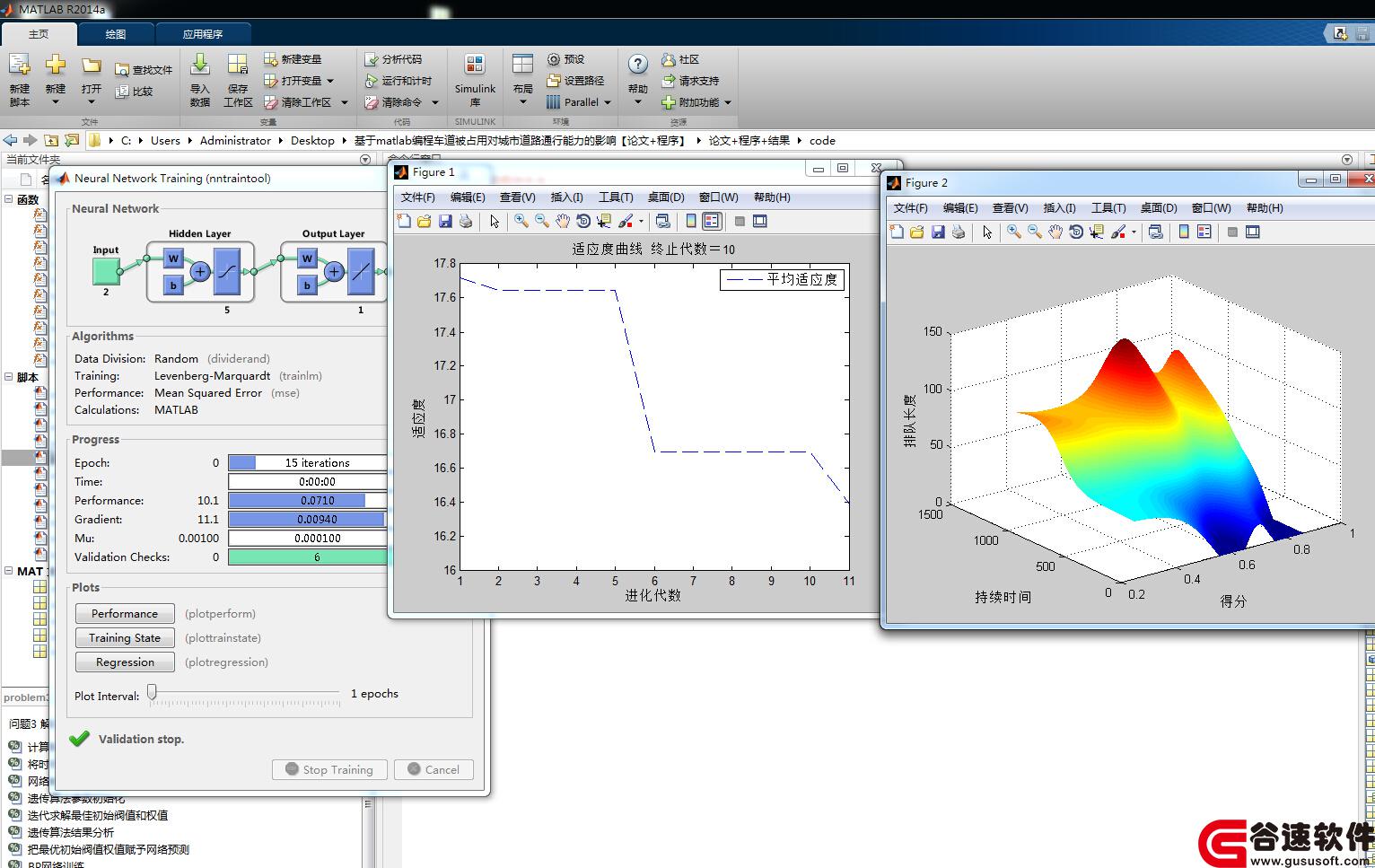1375x868 pixels.
Task: Click the Stop Training button
Action: pyautogui.click(x=329, y=769)
